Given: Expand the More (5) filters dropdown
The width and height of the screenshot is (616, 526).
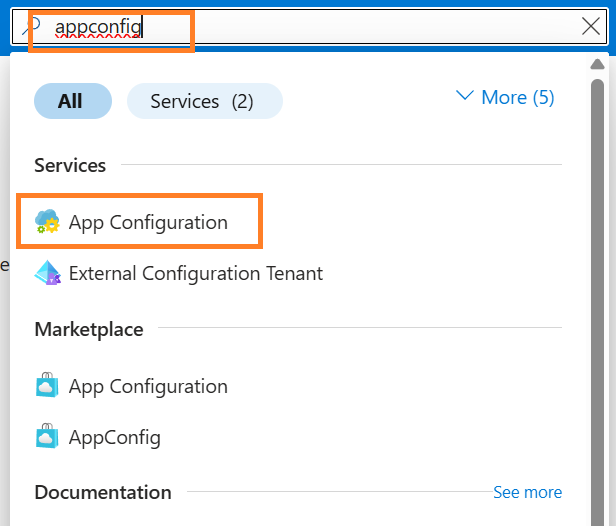Looking at the screenshot, I should click(x=505, y=97).
